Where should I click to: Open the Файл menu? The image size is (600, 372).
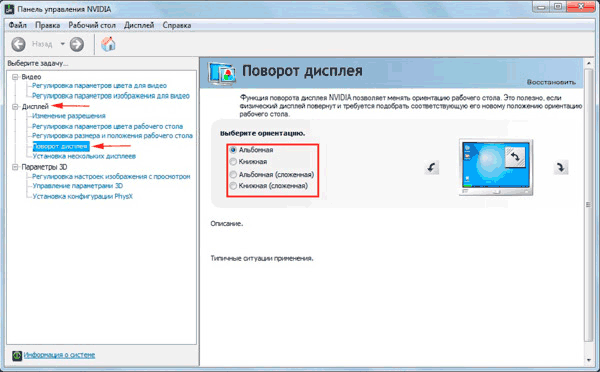[18, 25]
